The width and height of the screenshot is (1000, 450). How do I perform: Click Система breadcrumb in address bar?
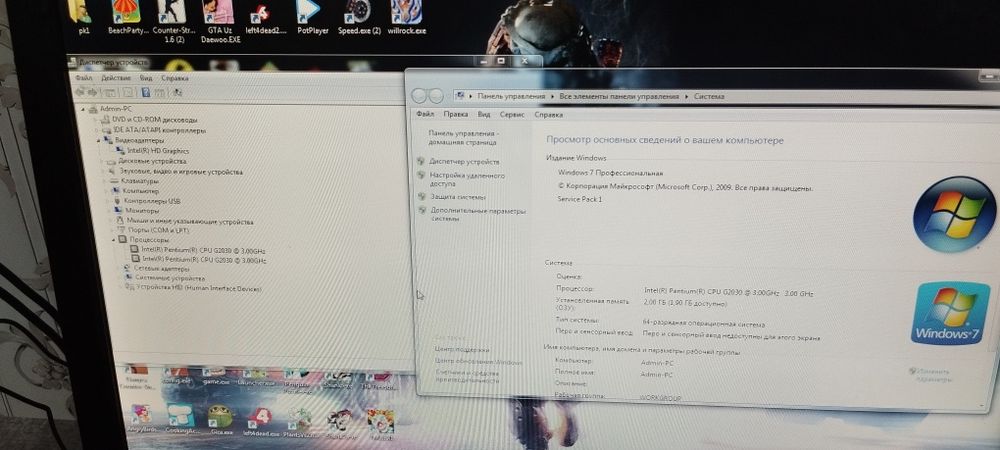point(709,97)
